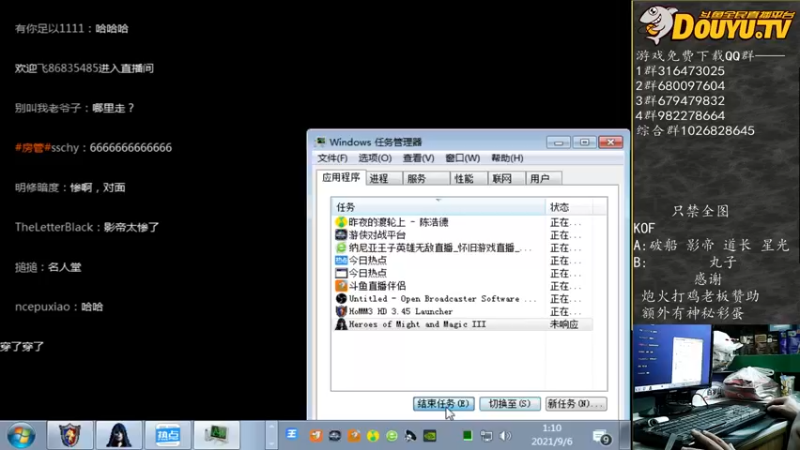Switch to the 性能 tab
Screen dimensions: 800x450
[x=468, y=179]
